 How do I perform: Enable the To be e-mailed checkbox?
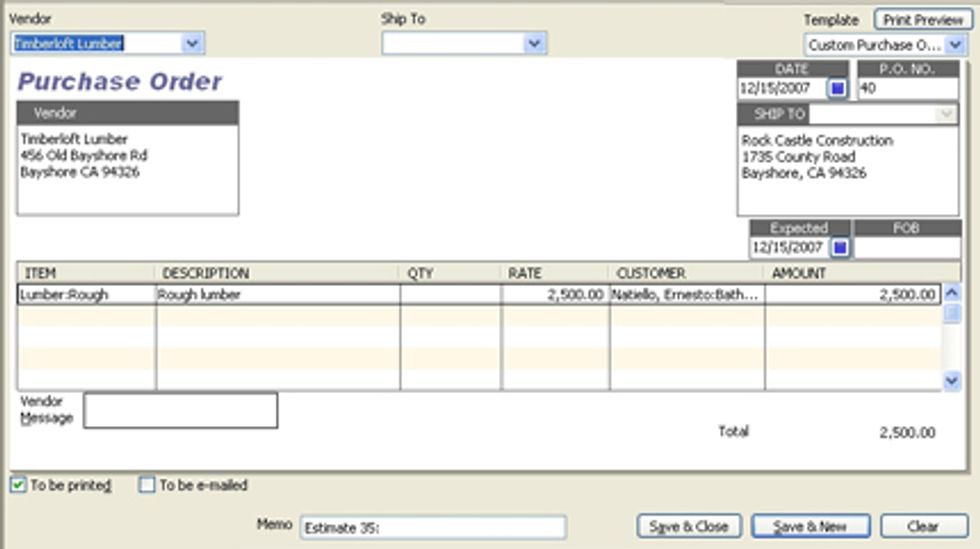[147, 485]
